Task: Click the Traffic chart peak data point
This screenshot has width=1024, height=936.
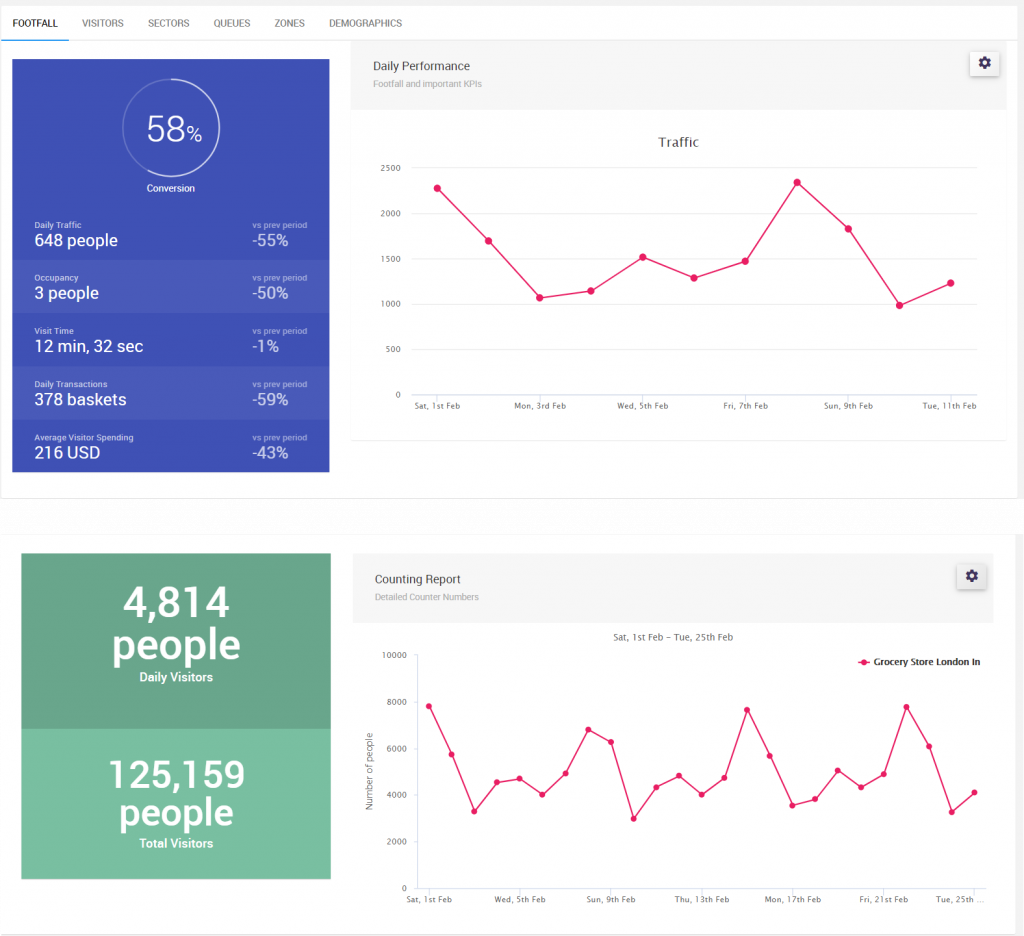Action: click(x=797, y=183)
